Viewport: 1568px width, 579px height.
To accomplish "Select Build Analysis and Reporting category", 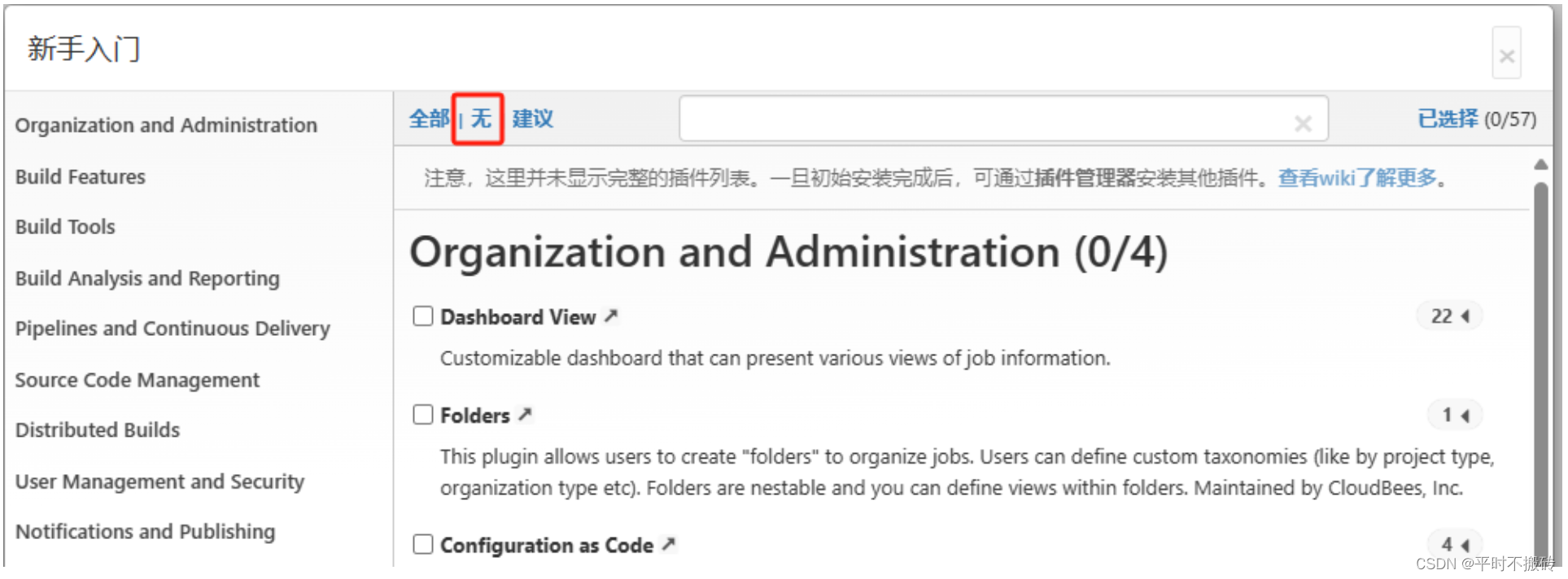I will coord(147,278).
